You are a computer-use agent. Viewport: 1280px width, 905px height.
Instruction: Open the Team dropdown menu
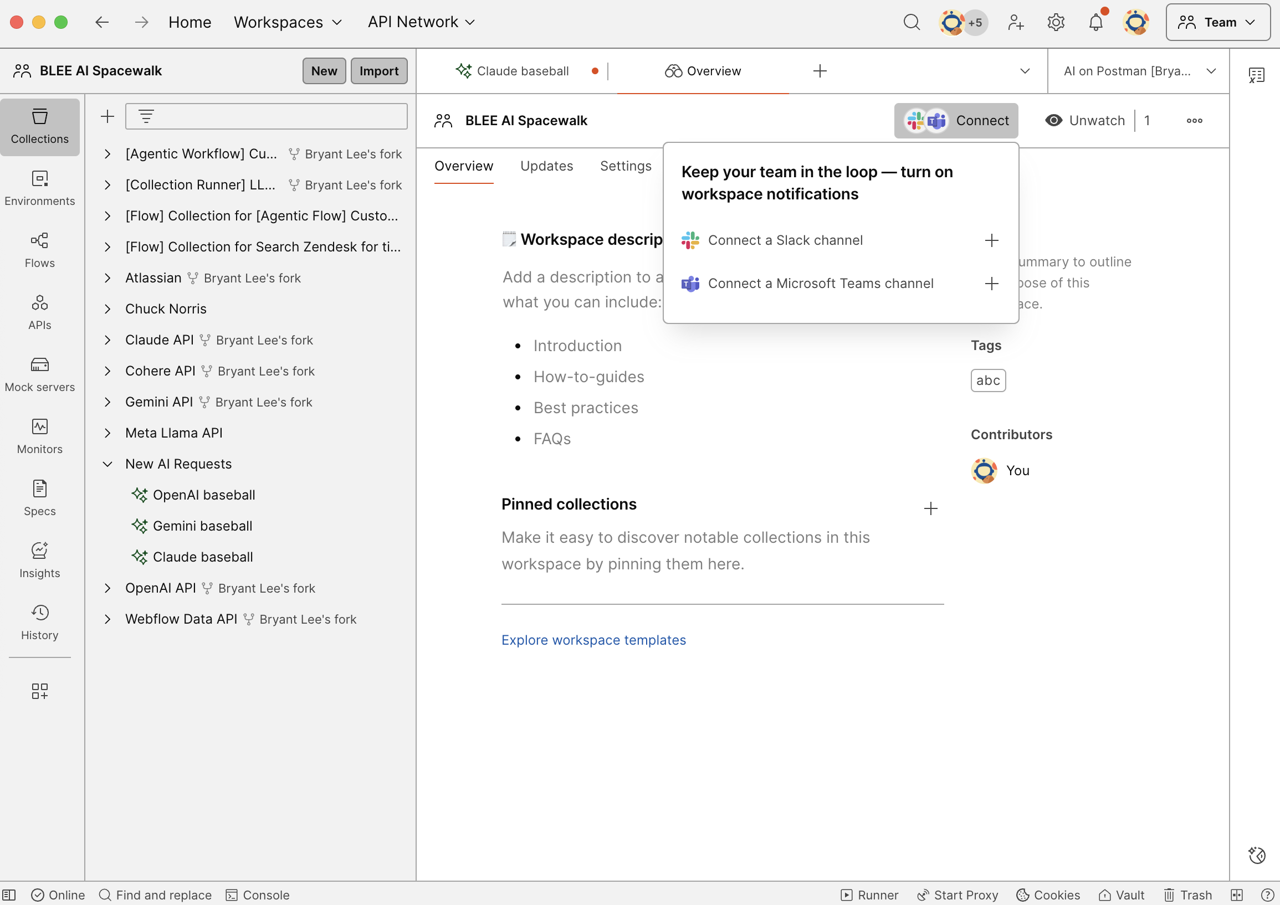click(x=1217, y=21)
